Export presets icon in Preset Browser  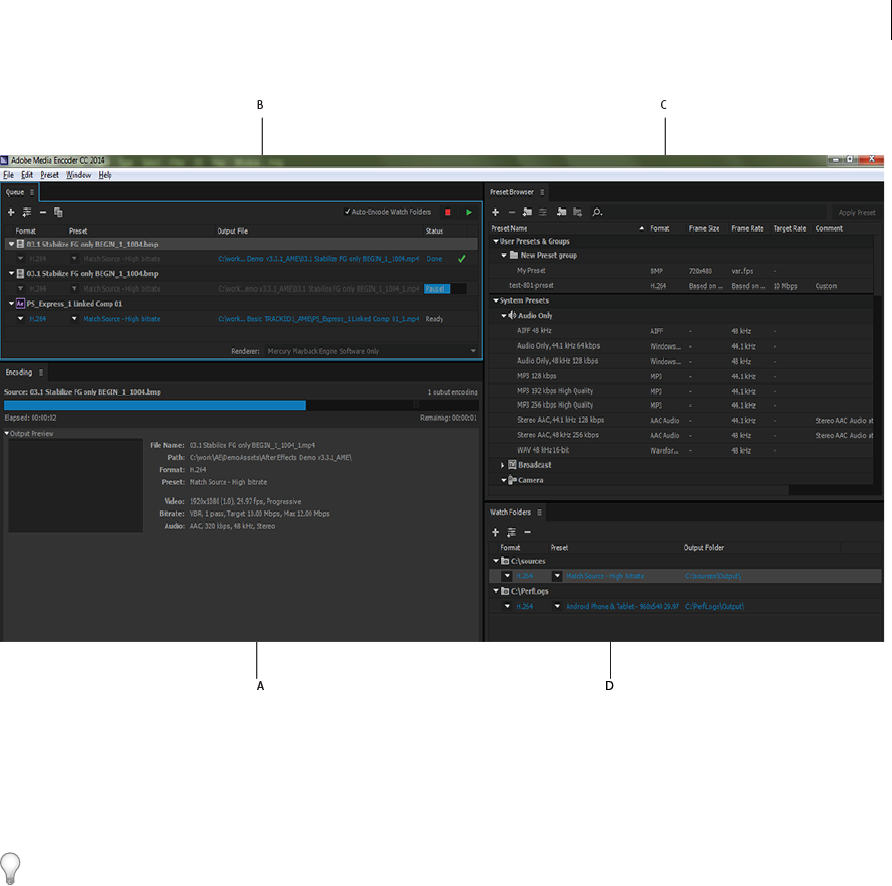(577, 212)
